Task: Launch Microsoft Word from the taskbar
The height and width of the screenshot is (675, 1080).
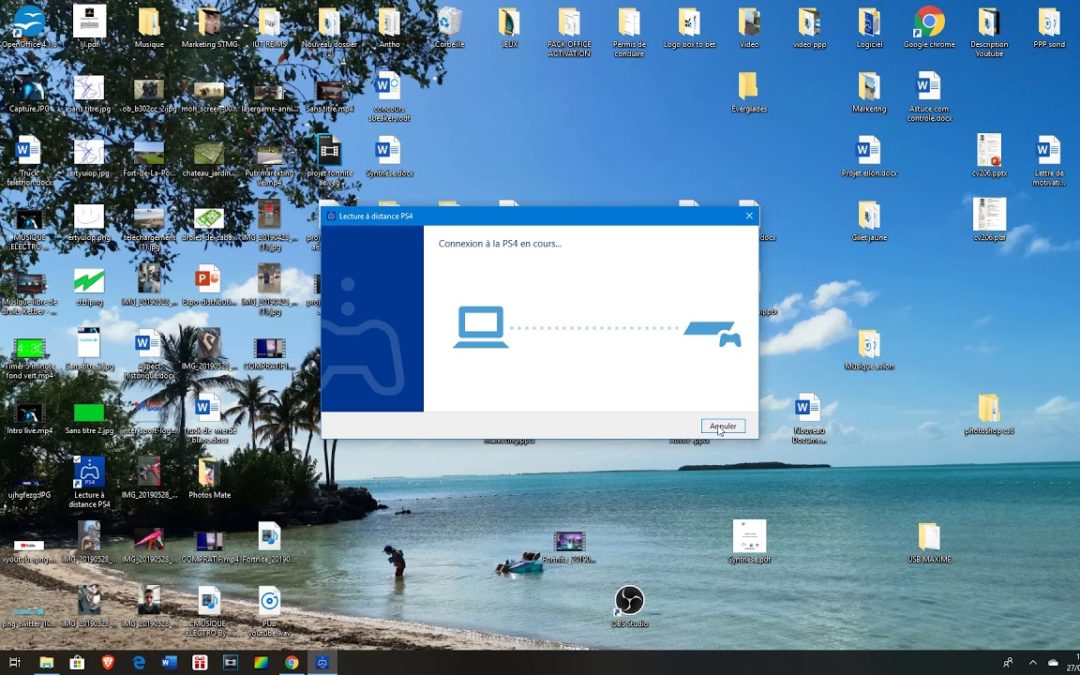Action: coord(168,663)
